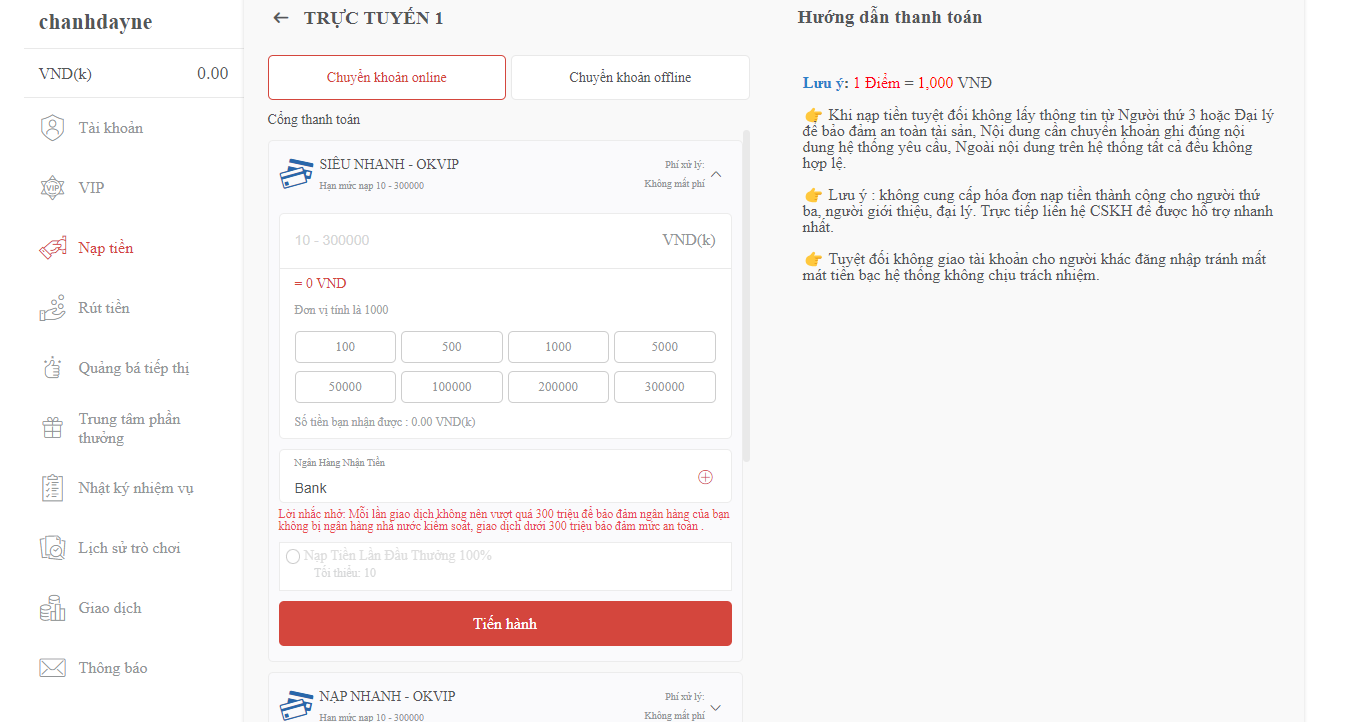
Task: Click the TRỰC TUYẾN 1 title
Action: pyautogui.click(x=373, y=18)
